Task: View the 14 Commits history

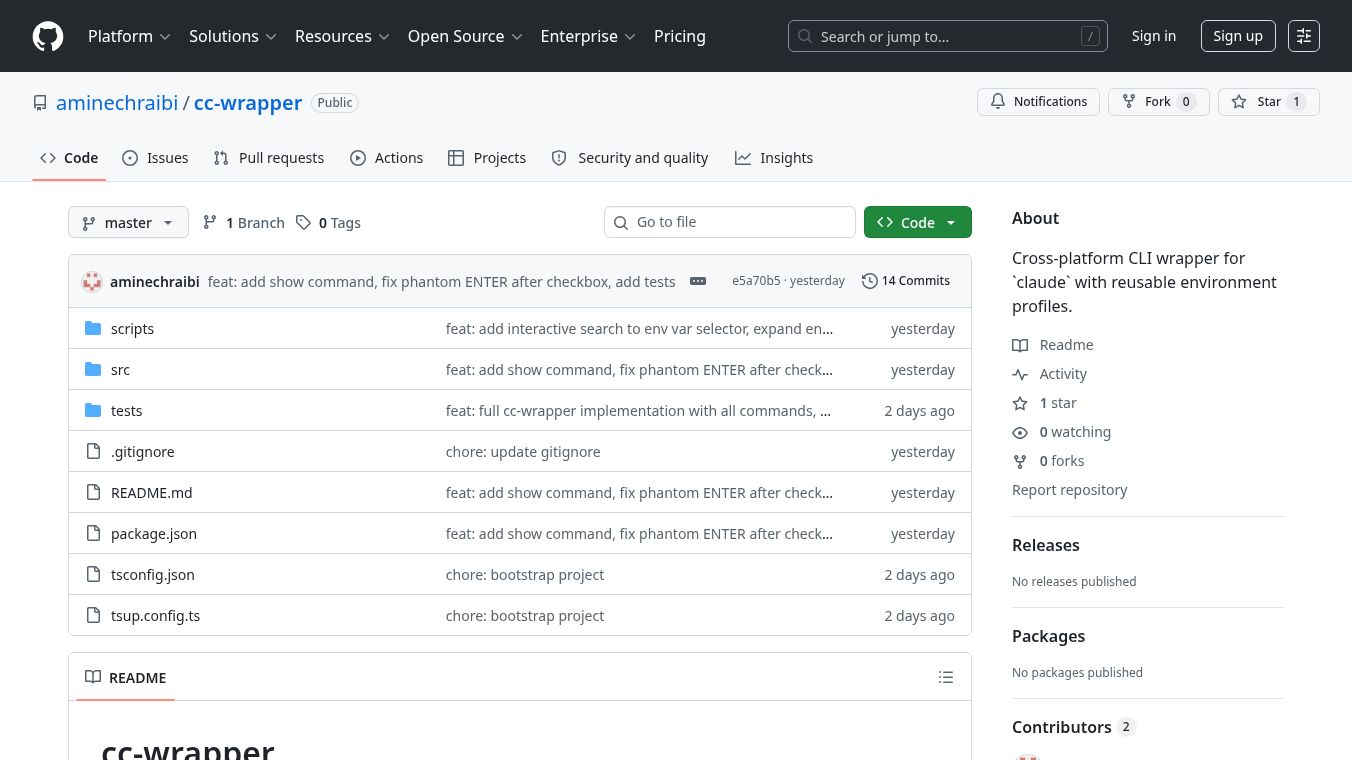Action: click(906, 281)
